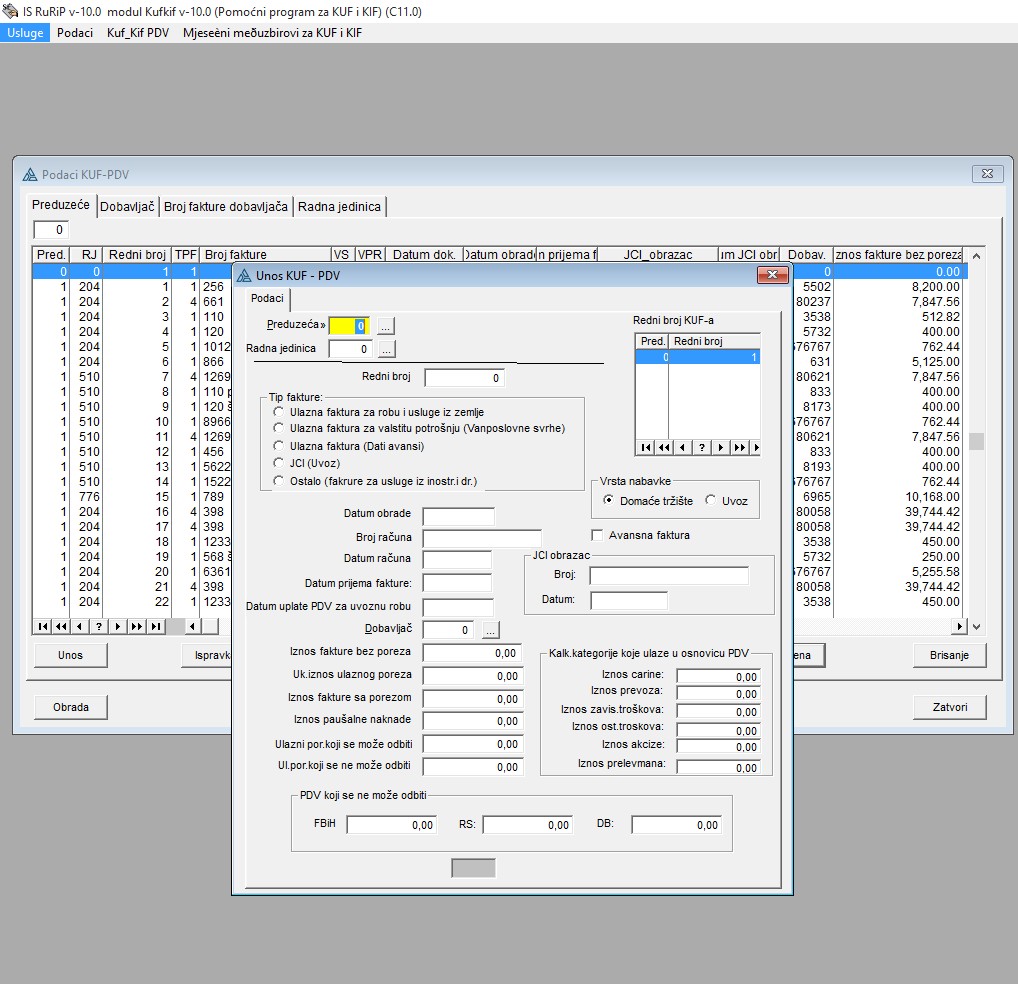Go to last record in main grid navigator
The width and height of the screenshot is (1018, 984).
(155, 626)
